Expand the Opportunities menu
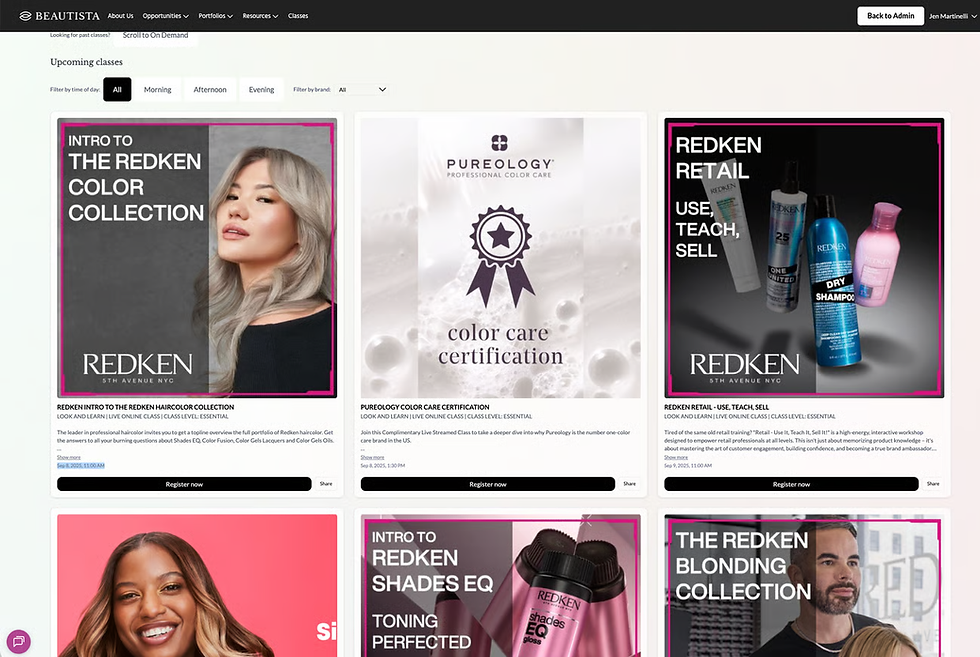The width and height of the screenshot is (980, 657). click(x=165, y=16)
